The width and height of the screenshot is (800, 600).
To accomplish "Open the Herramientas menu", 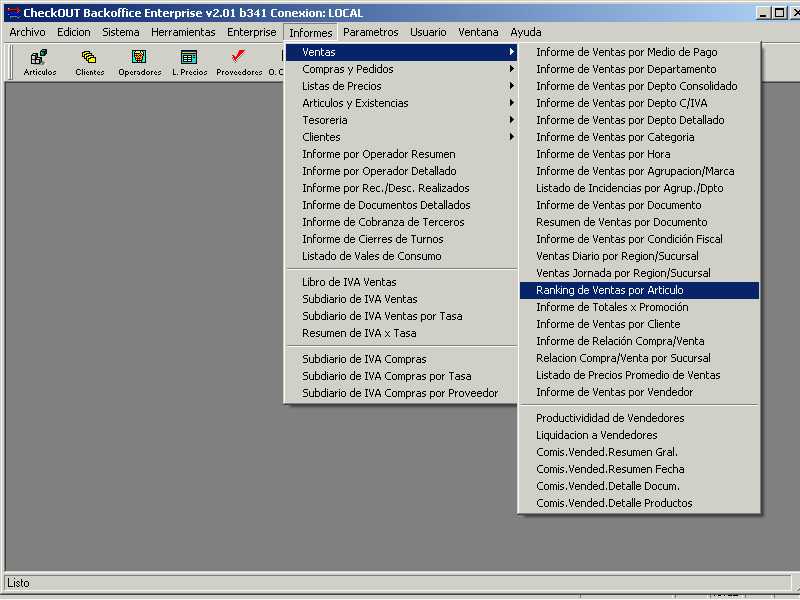I will click(x=183, y=32).
